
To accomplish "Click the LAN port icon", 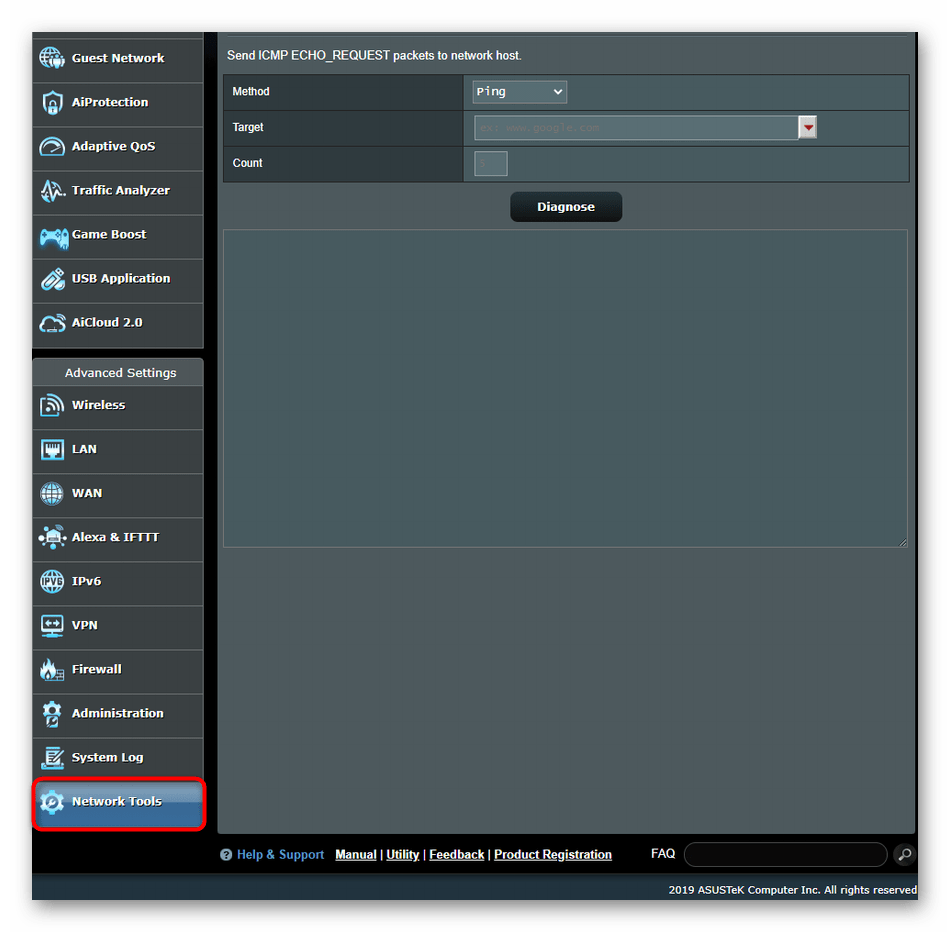I will click(x=52, y=450).
